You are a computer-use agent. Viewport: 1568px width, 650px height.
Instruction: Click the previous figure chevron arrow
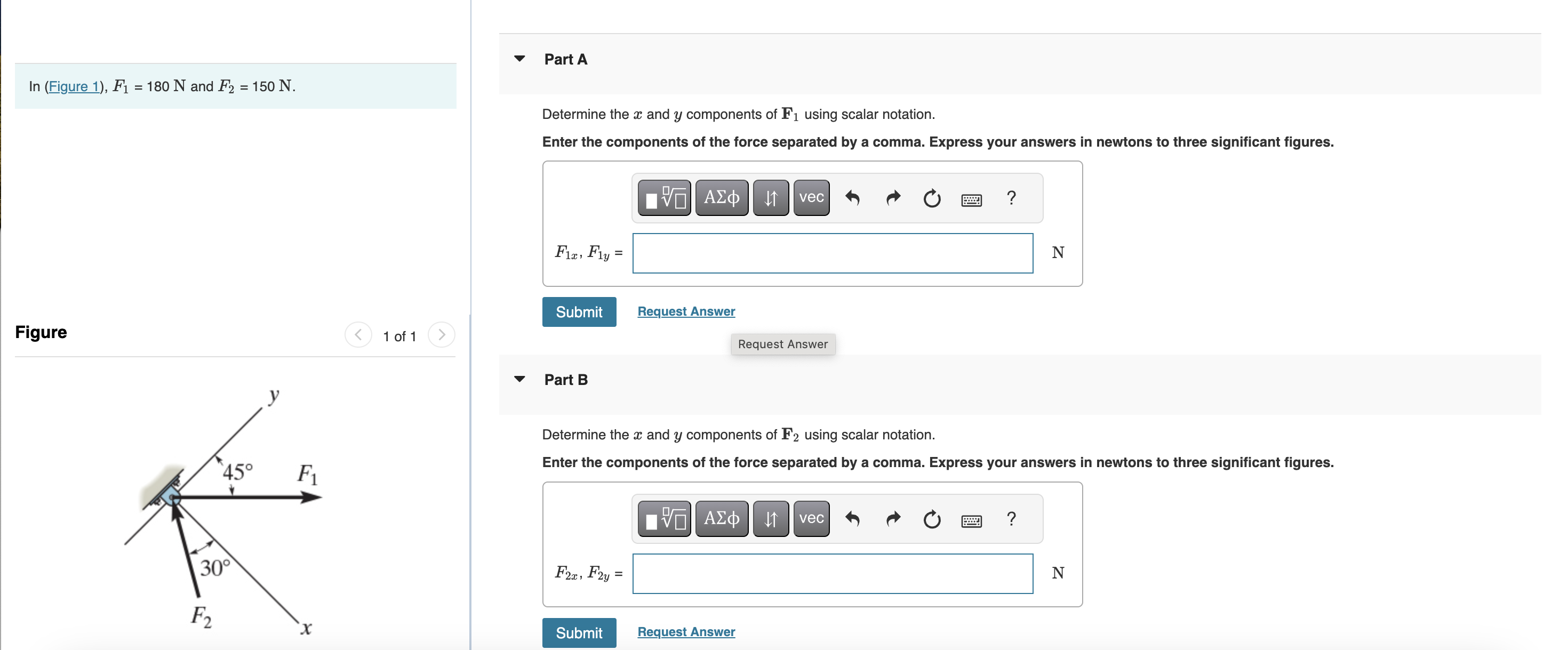tap(358, 335)
